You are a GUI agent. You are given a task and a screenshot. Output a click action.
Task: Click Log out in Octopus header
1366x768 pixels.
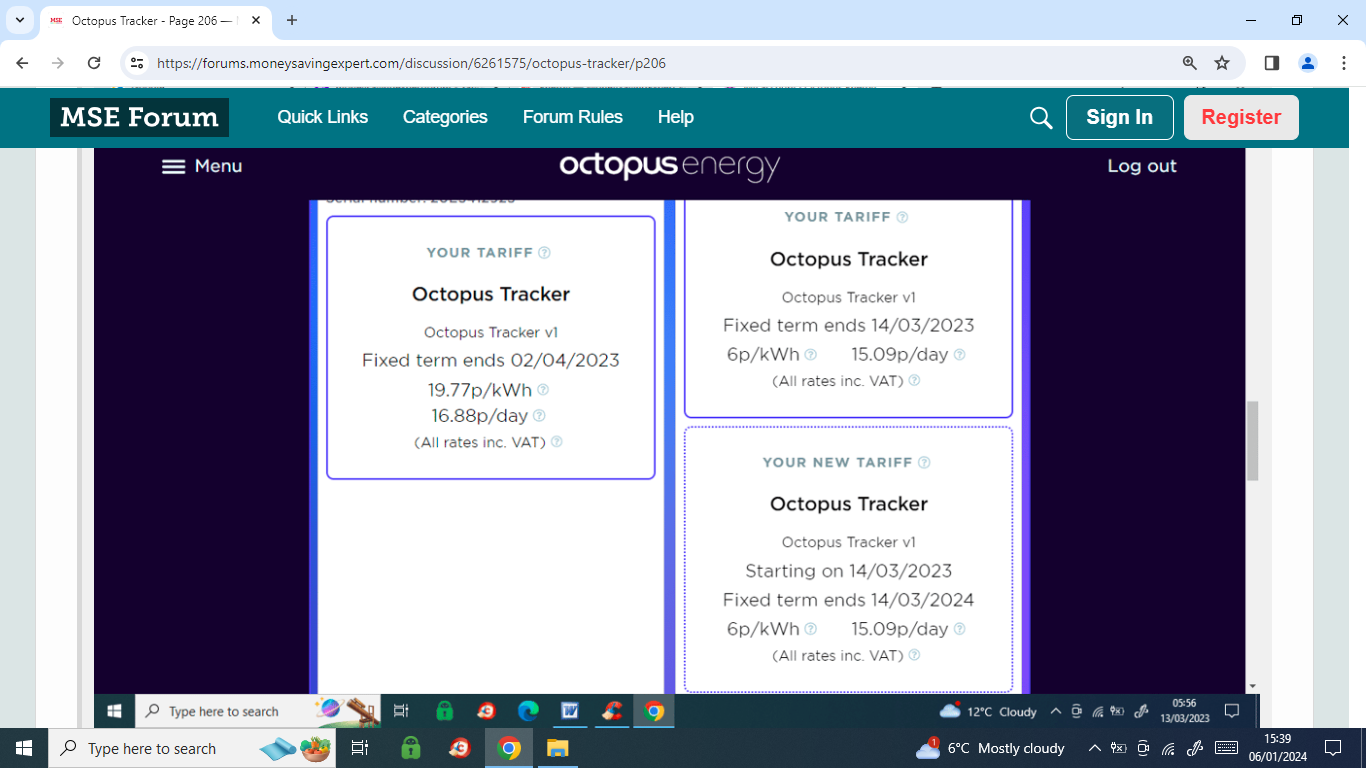point(1142,166)
